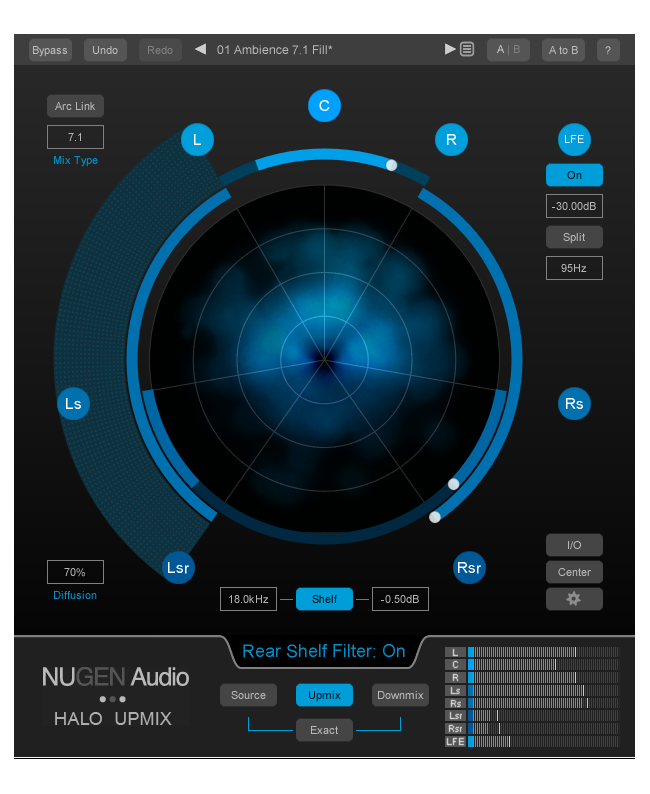The height and width of the screenshot is (794, 650).
Task: Click the Mix Type label
Action: (x=75, y=160)
